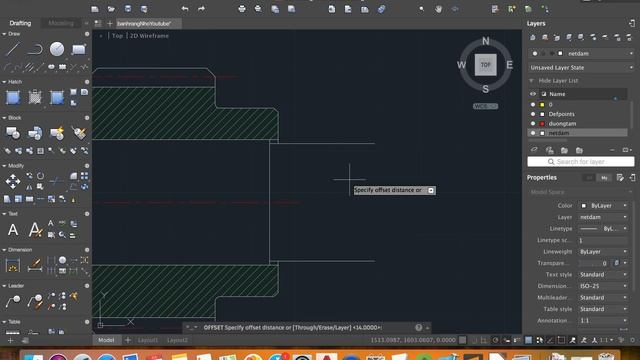The width and height of the screenshot is (640, 360).
Task: Click the Search for layer field
Action: point(581,162)
